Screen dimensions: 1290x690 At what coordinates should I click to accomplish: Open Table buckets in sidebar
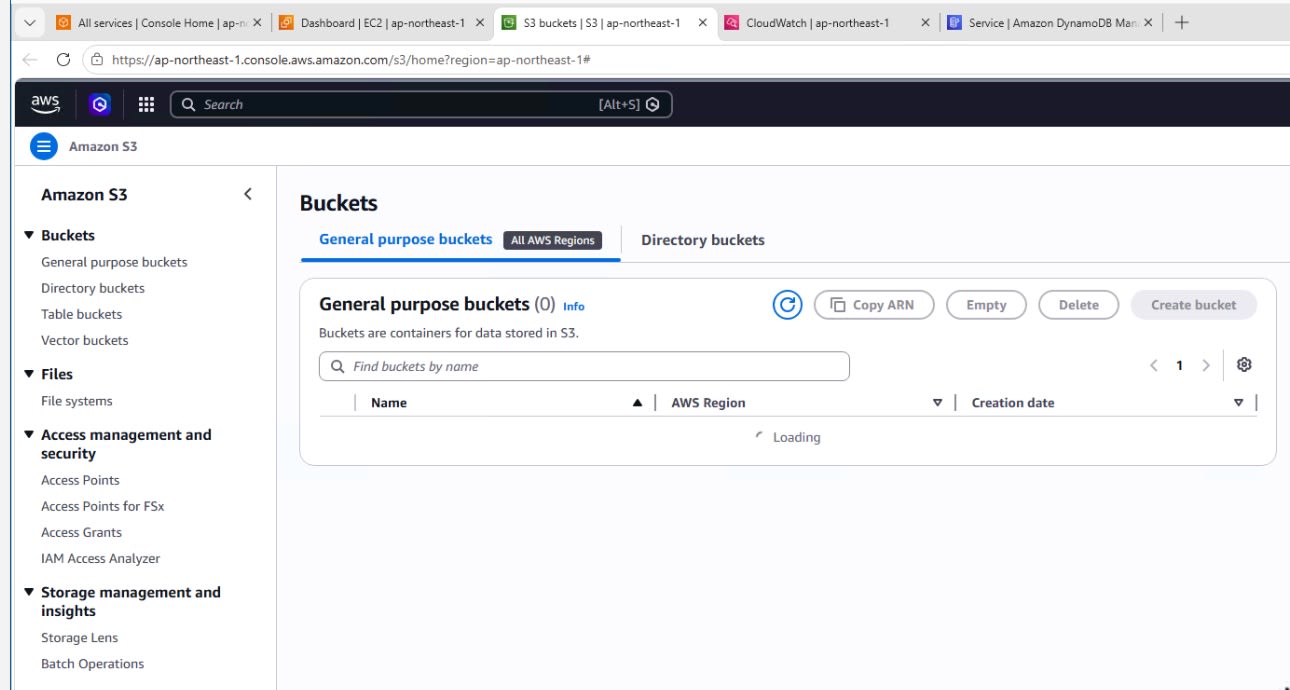tap(81, 314)
